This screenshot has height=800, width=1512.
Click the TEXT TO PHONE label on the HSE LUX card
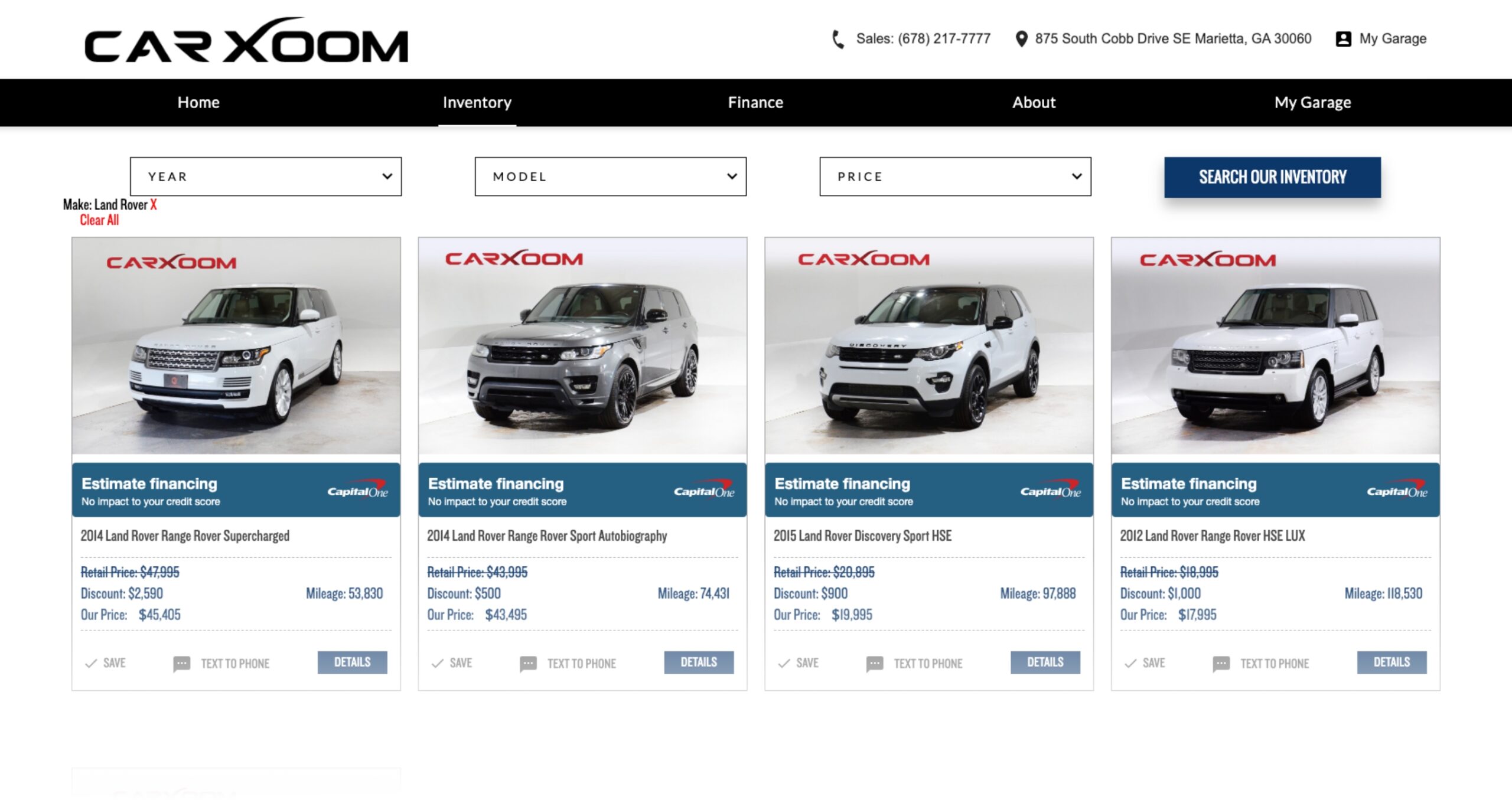[x=1275, y=664]
